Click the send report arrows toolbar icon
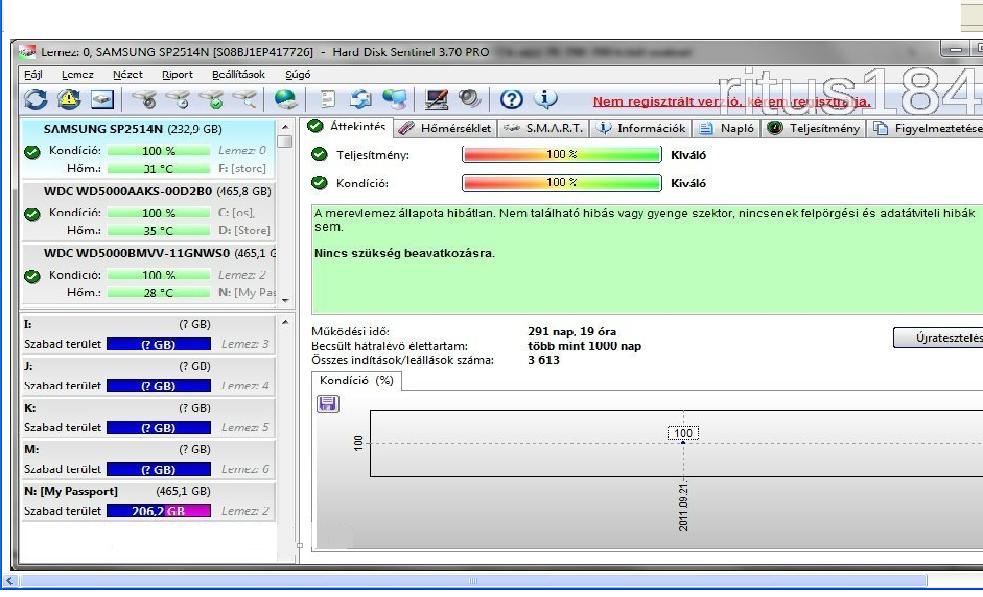 pos(360,99)
